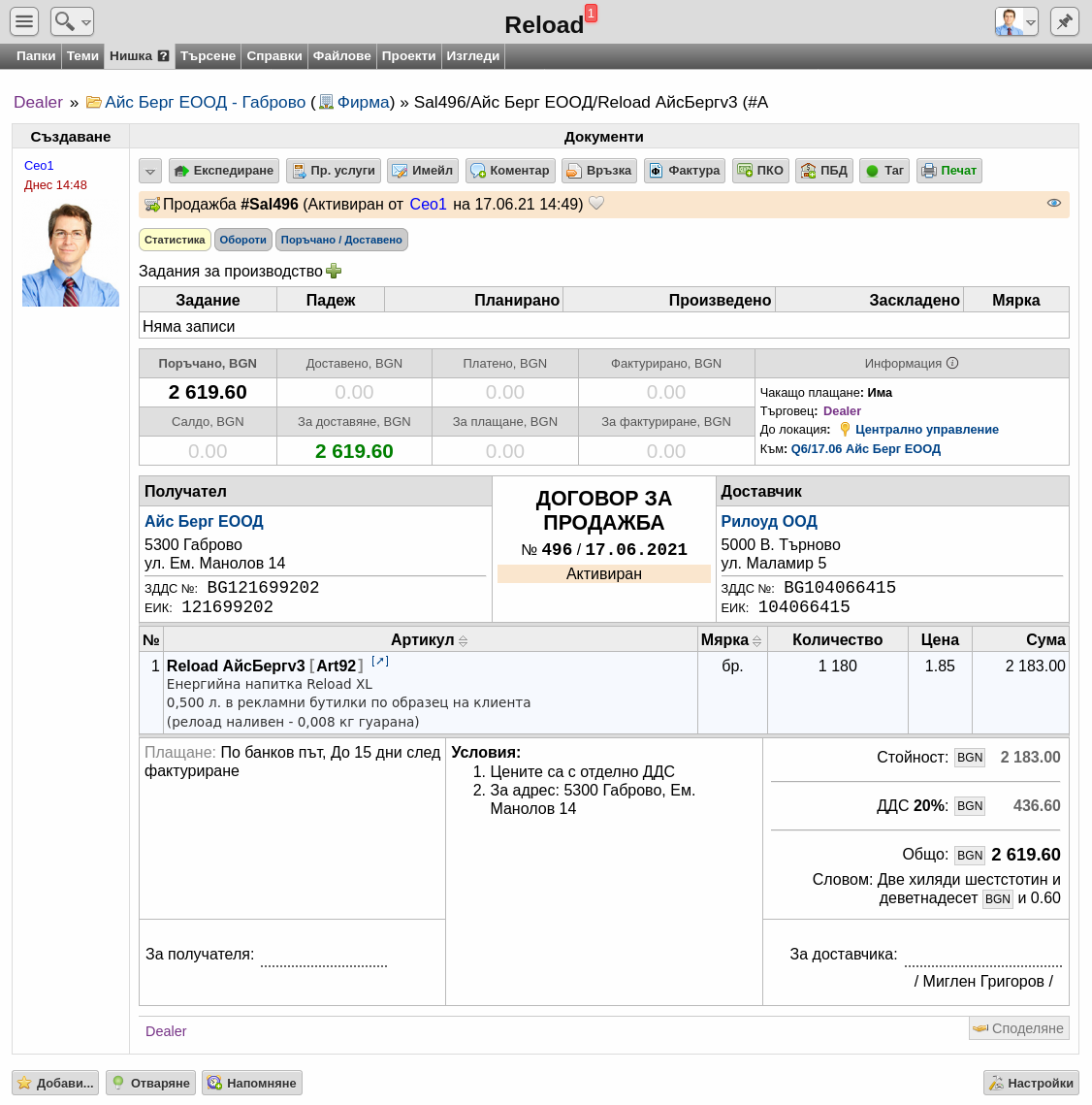
Task: Click the heart icon next to sale Sal496
Action: (596, 204)
